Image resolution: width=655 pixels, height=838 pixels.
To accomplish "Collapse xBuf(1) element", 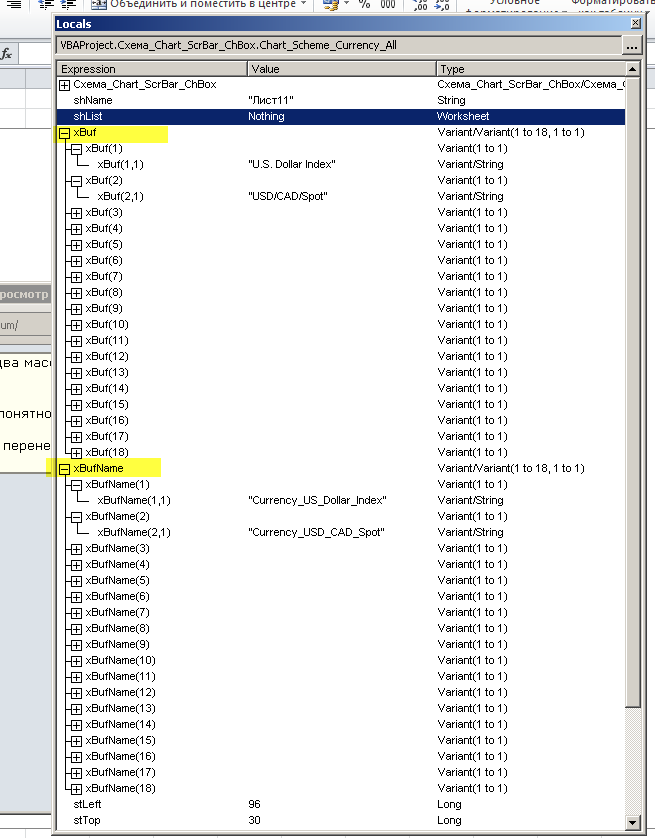I will (x=77, y=149).
